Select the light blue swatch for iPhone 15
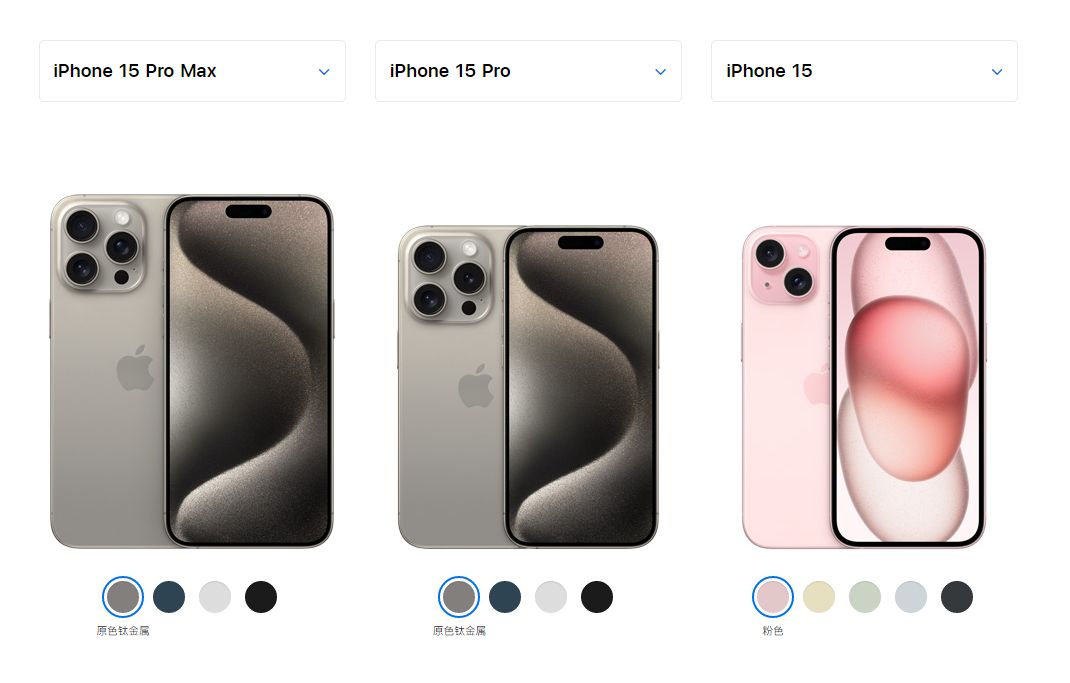This screenshot has height=683, width=1070. pos(911,597)
